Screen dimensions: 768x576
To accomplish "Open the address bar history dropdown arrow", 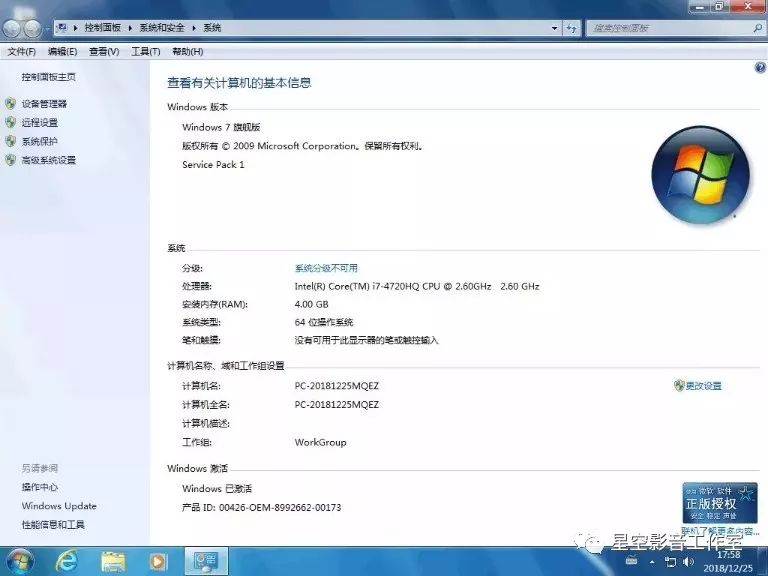I will point(554,28).
